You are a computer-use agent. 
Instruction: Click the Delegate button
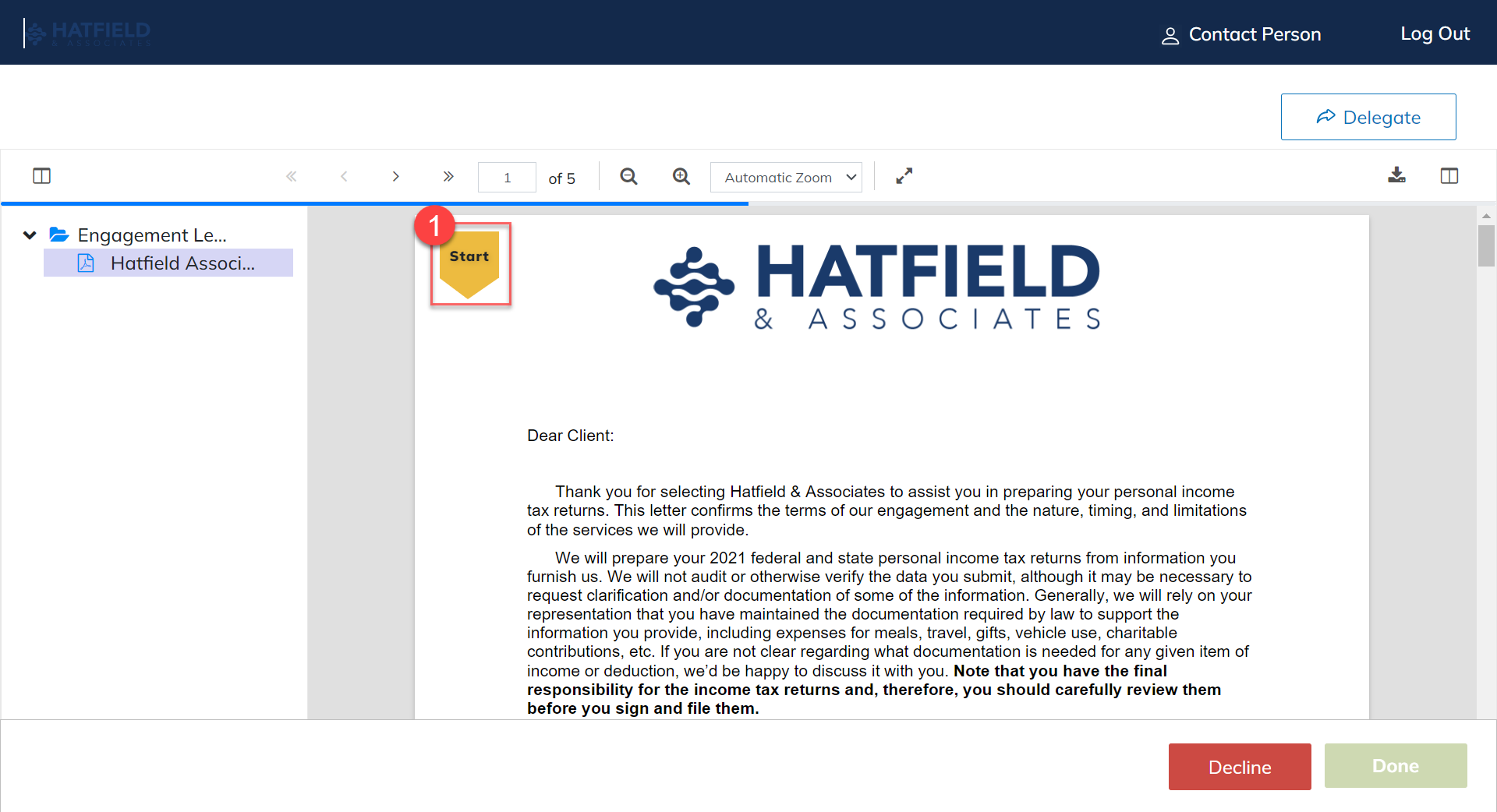coord(1368,117)
